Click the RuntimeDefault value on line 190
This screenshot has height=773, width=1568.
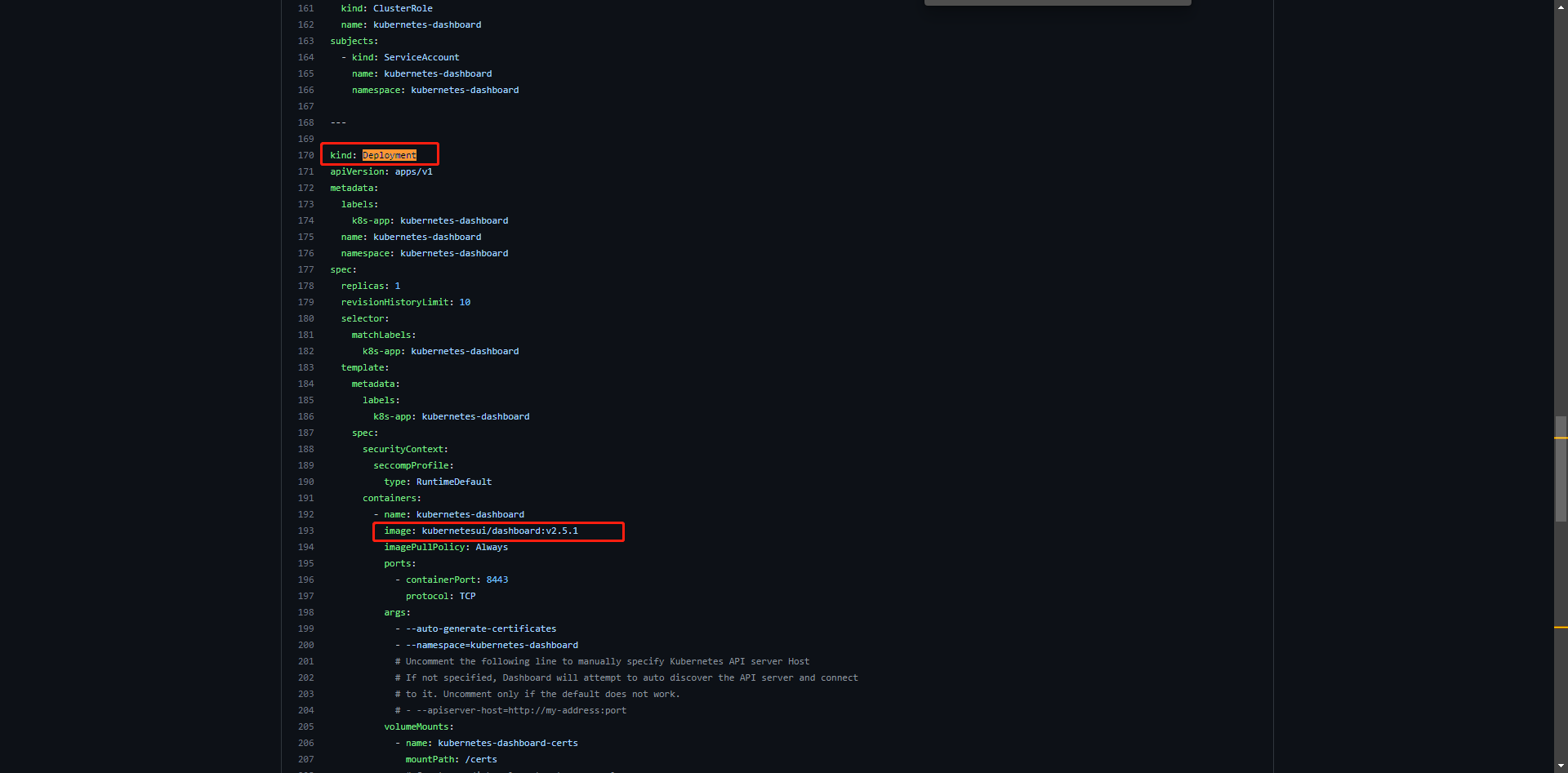click(x=454, y=482)
